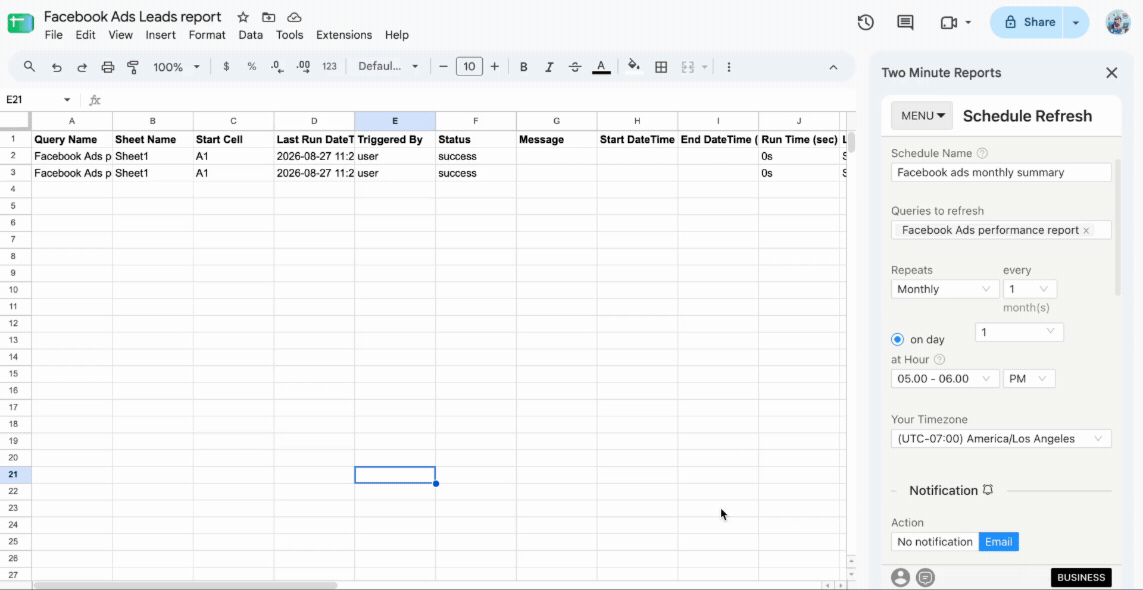Viewport: 1143px width, 590px height.
Task: Toggle italic formatting
Action: [x=549, y=66]
